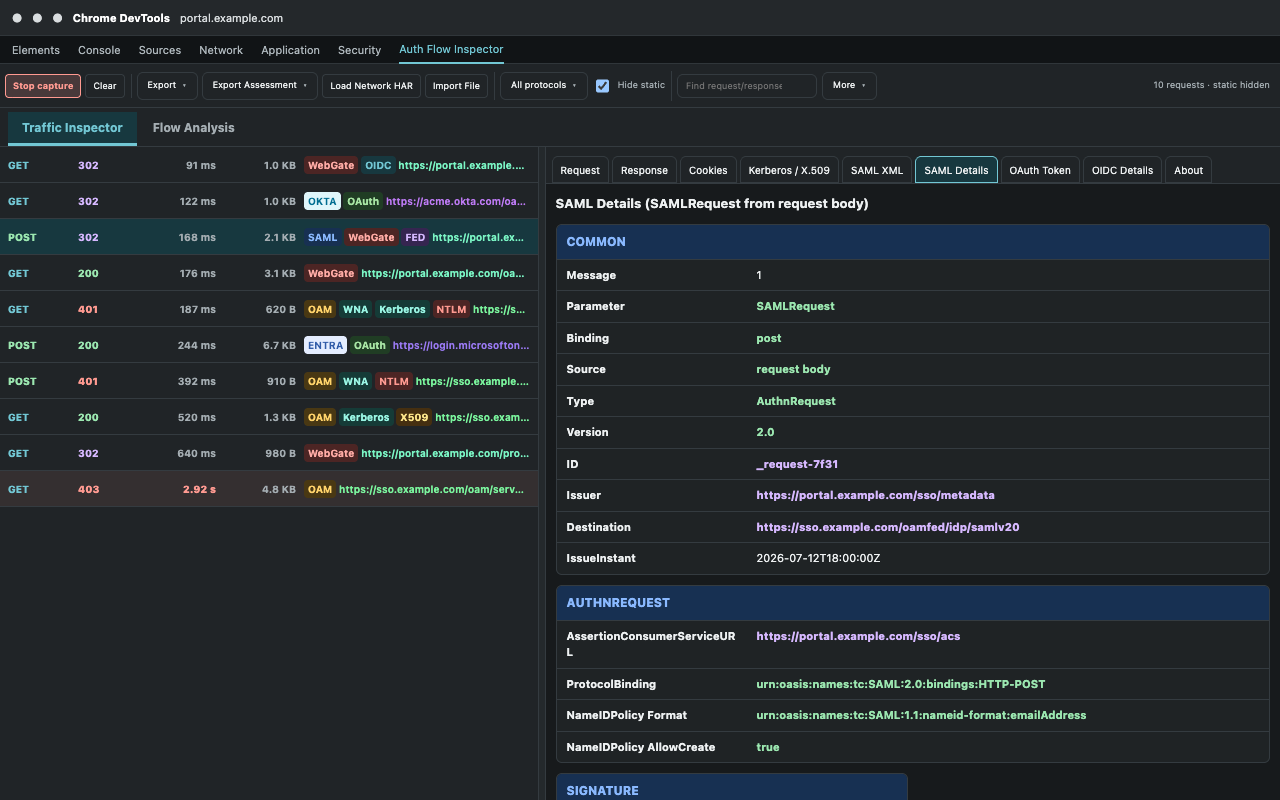The width and height of the screenshot is (1280, 800).
Task: Click the NTLM badge in 187 ms row
Action: click(x=451, y=309)
